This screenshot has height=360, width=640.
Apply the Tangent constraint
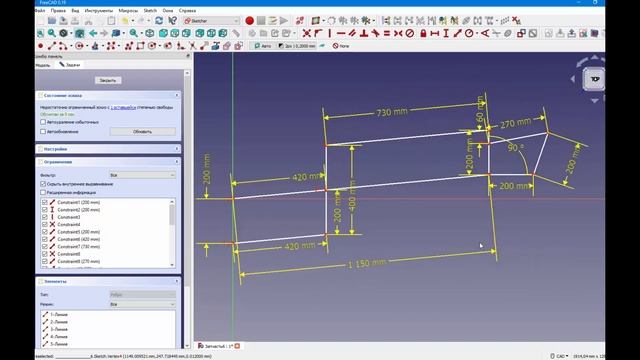(375, 33)
